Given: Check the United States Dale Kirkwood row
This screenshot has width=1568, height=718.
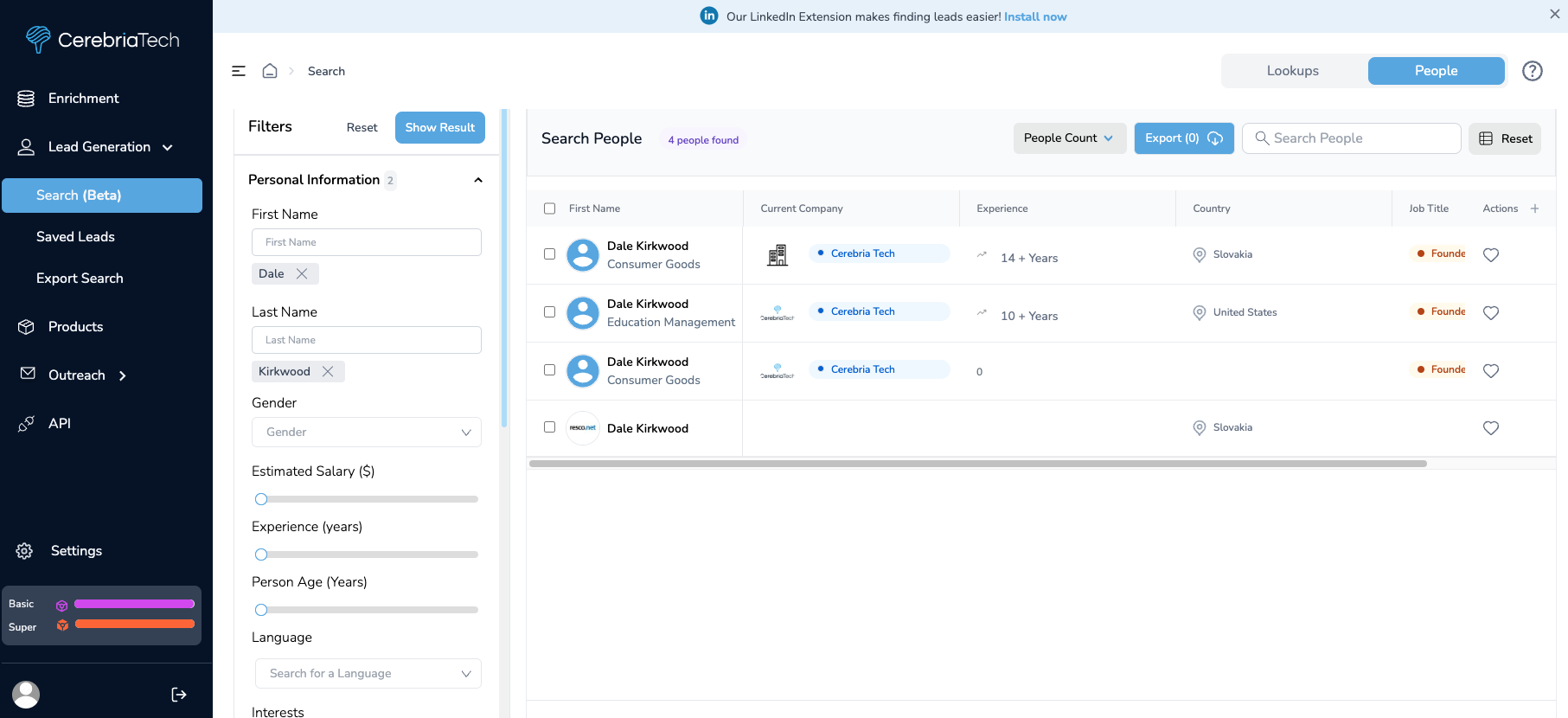Looking at the screenshot, I should point(549,312).
